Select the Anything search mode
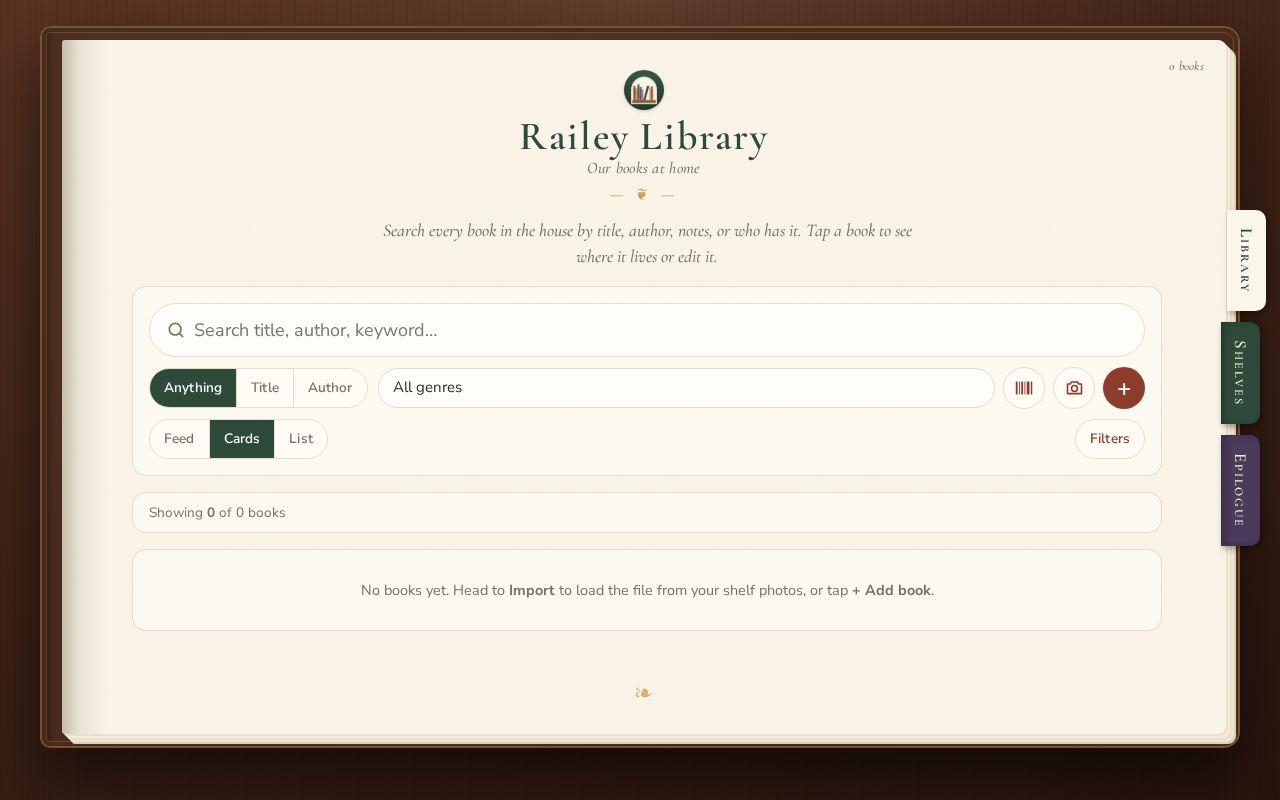1280x800 pixels. [193, 388]
